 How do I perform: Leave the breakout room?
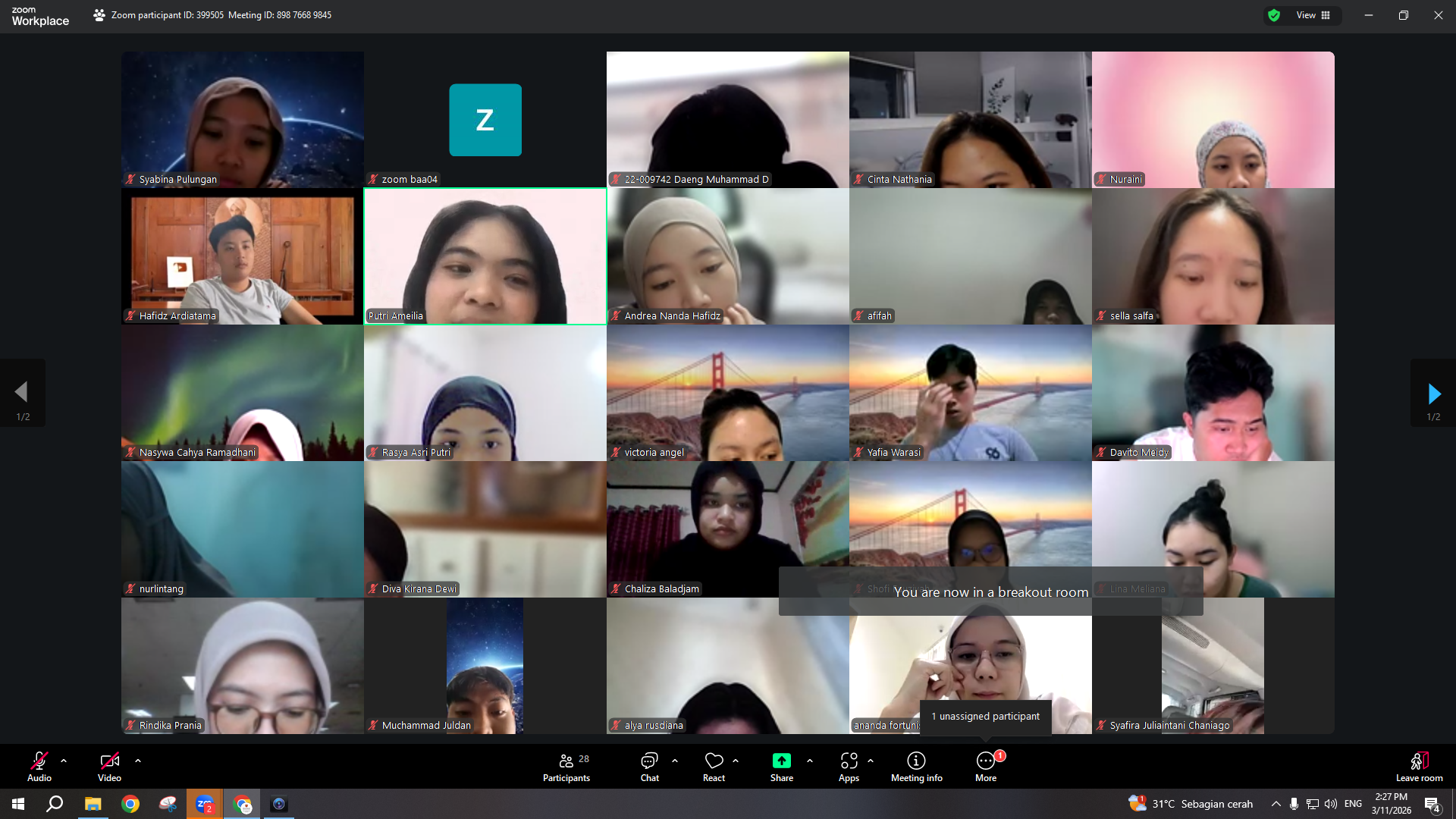(x=1420, y=766)
